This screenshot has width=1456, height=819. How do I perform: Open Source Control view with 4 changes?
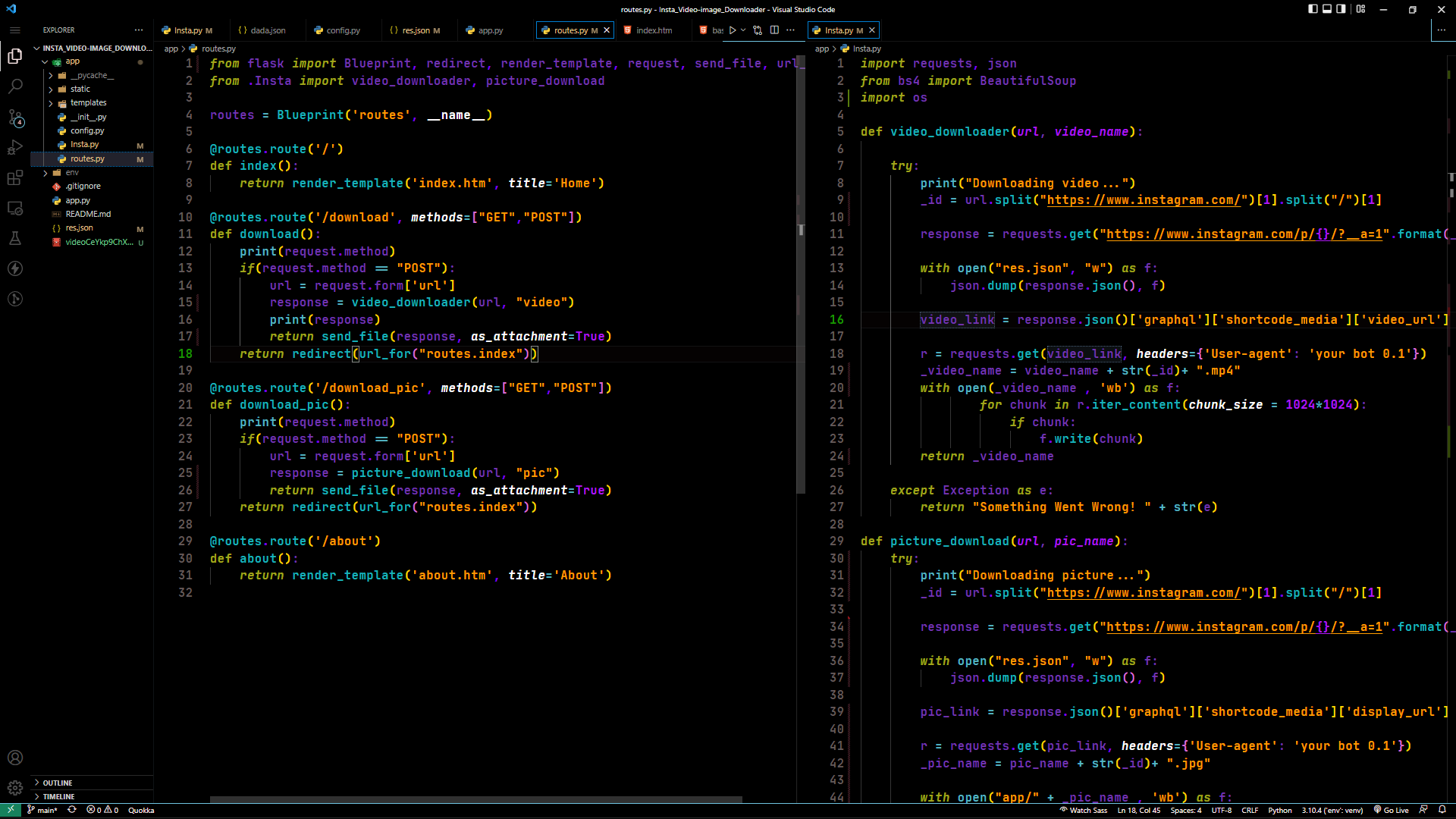pos(15,118)
